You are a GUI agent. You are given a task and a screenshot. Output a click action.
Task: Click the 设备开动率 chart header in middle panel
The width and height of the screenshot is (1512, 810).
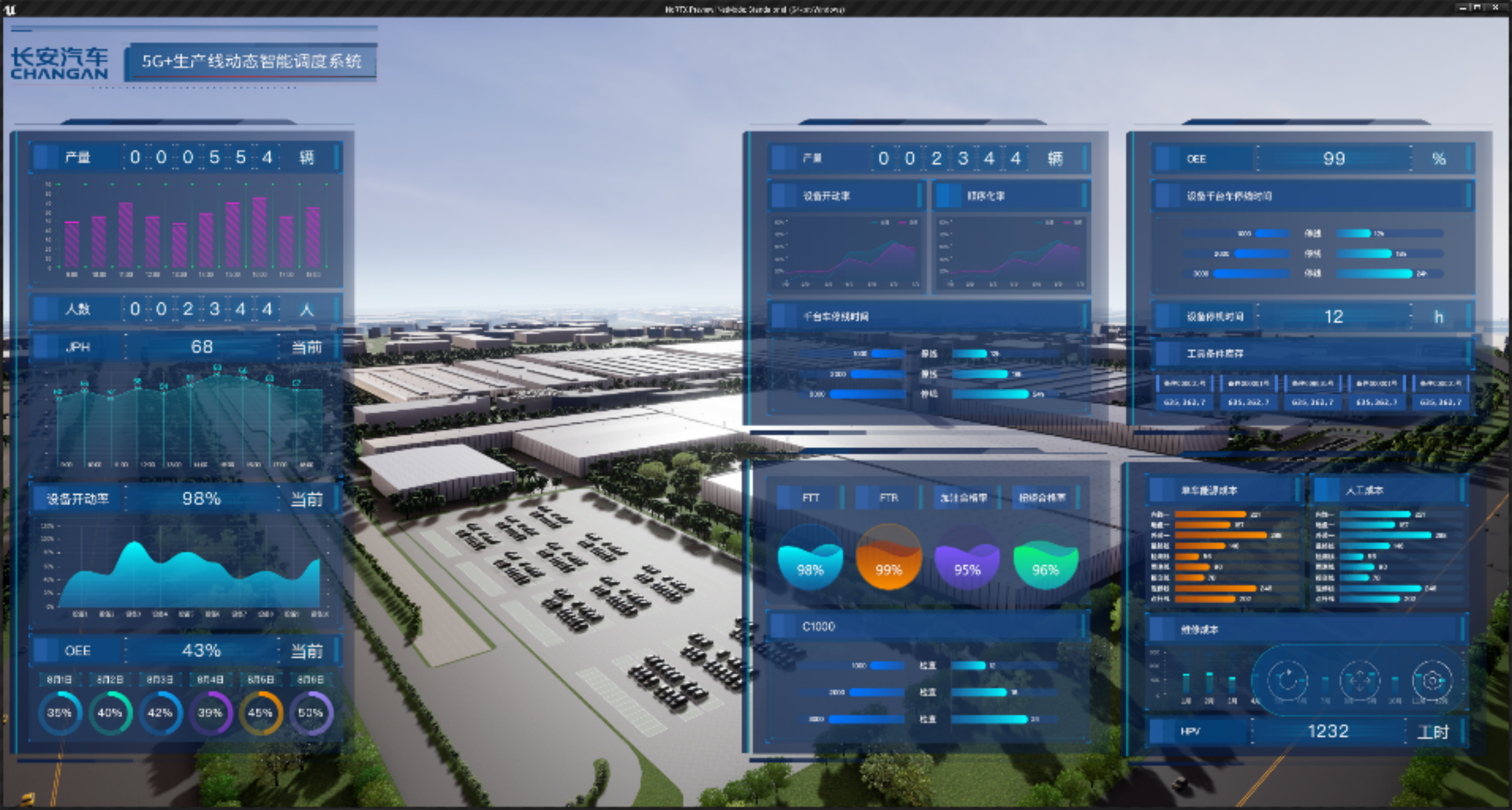pos(846,196)
